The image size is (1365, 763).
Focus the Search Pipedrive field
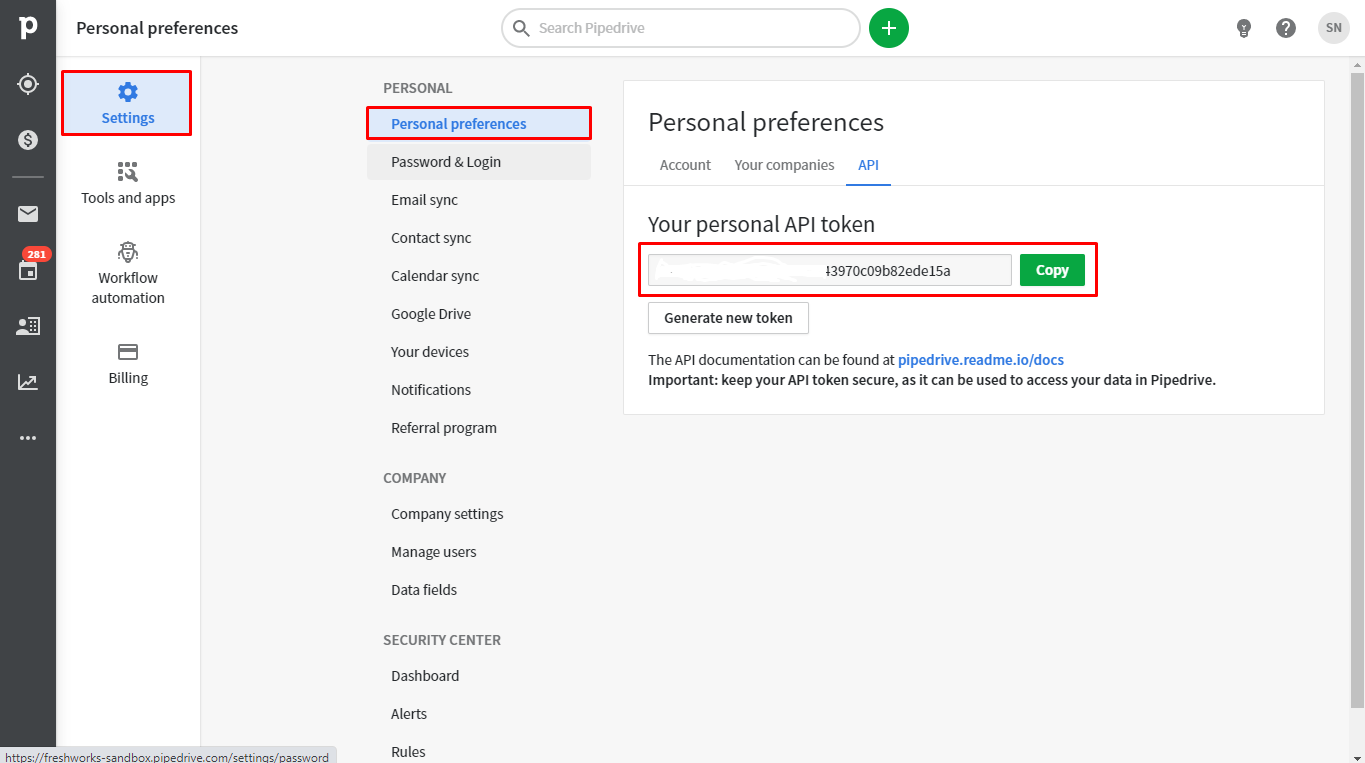point(680,28)
